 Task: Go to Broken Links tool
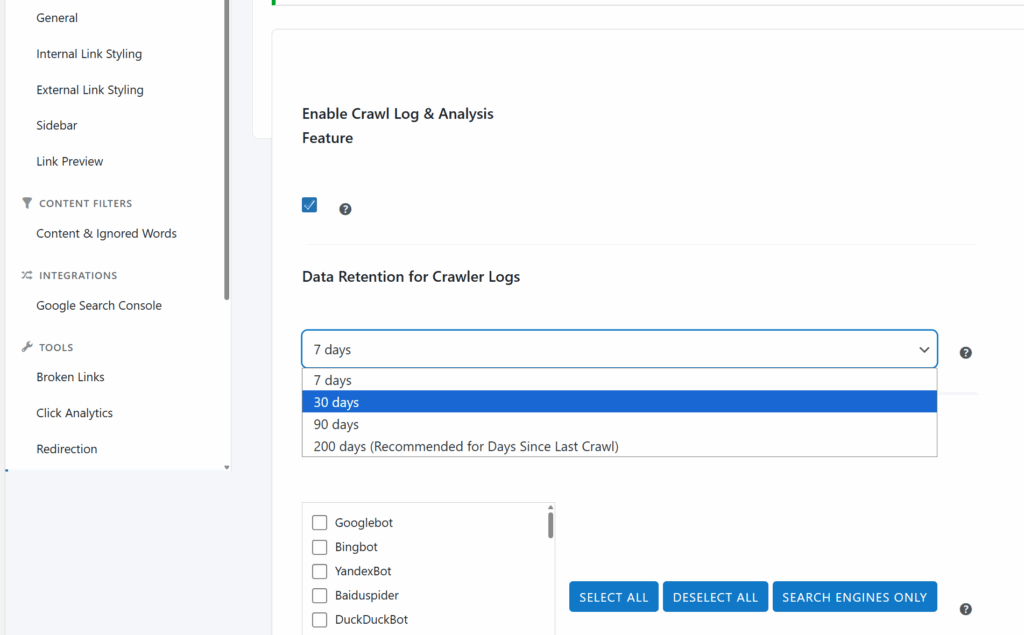click(70, 377)
